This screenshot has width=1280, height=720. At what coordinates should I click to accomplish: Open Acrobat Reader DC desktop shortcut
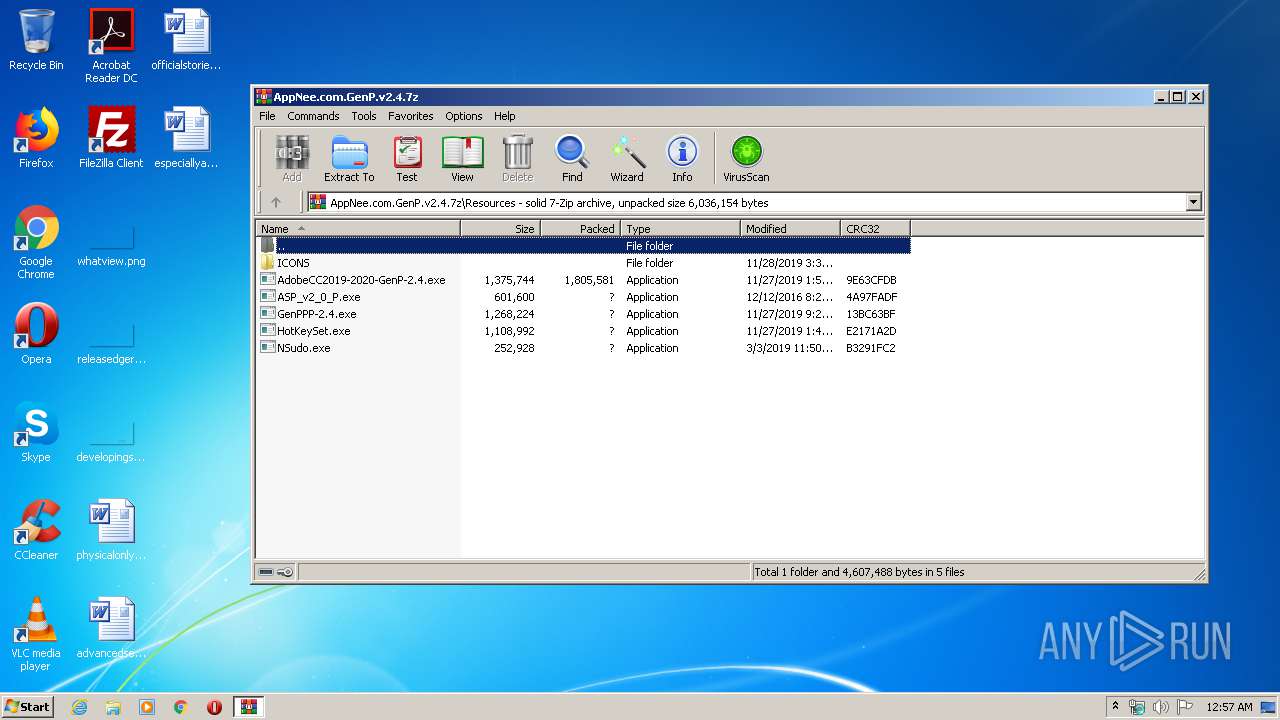(111, 46)
